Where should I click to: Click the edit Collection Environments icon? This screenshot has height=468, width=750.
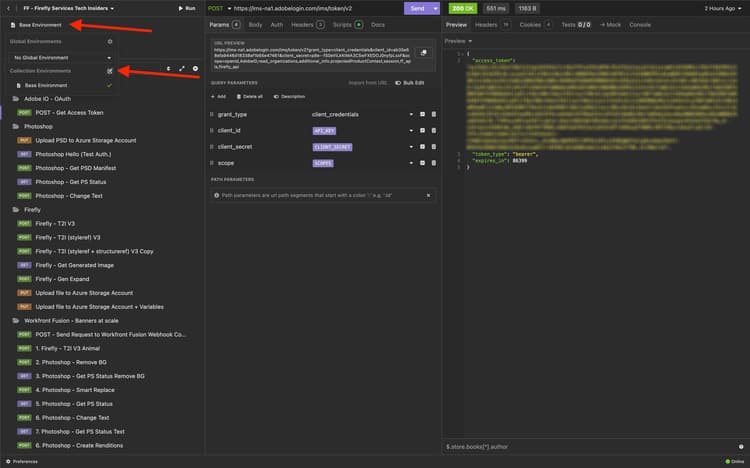click(110, 71)
